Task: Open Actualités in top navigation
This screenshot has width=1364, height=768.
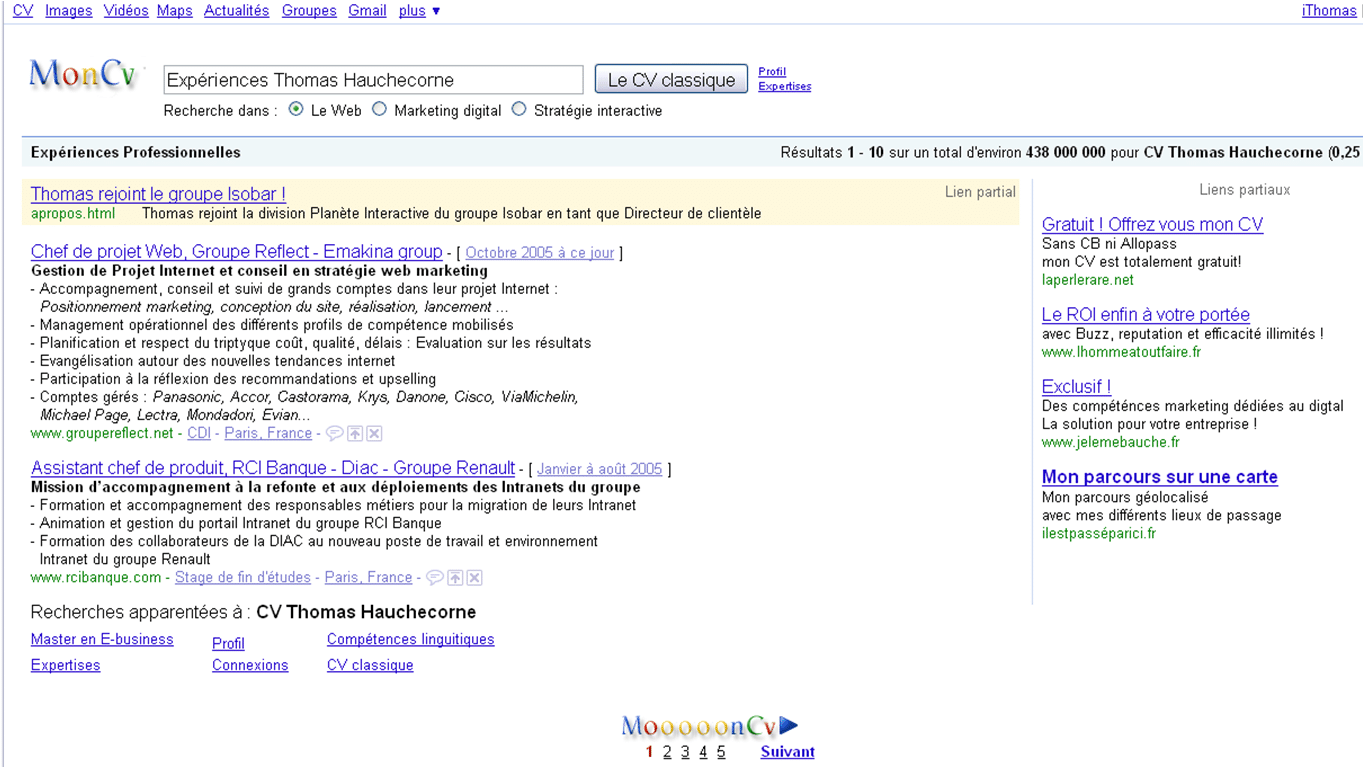Action: [x=237, y=10]
